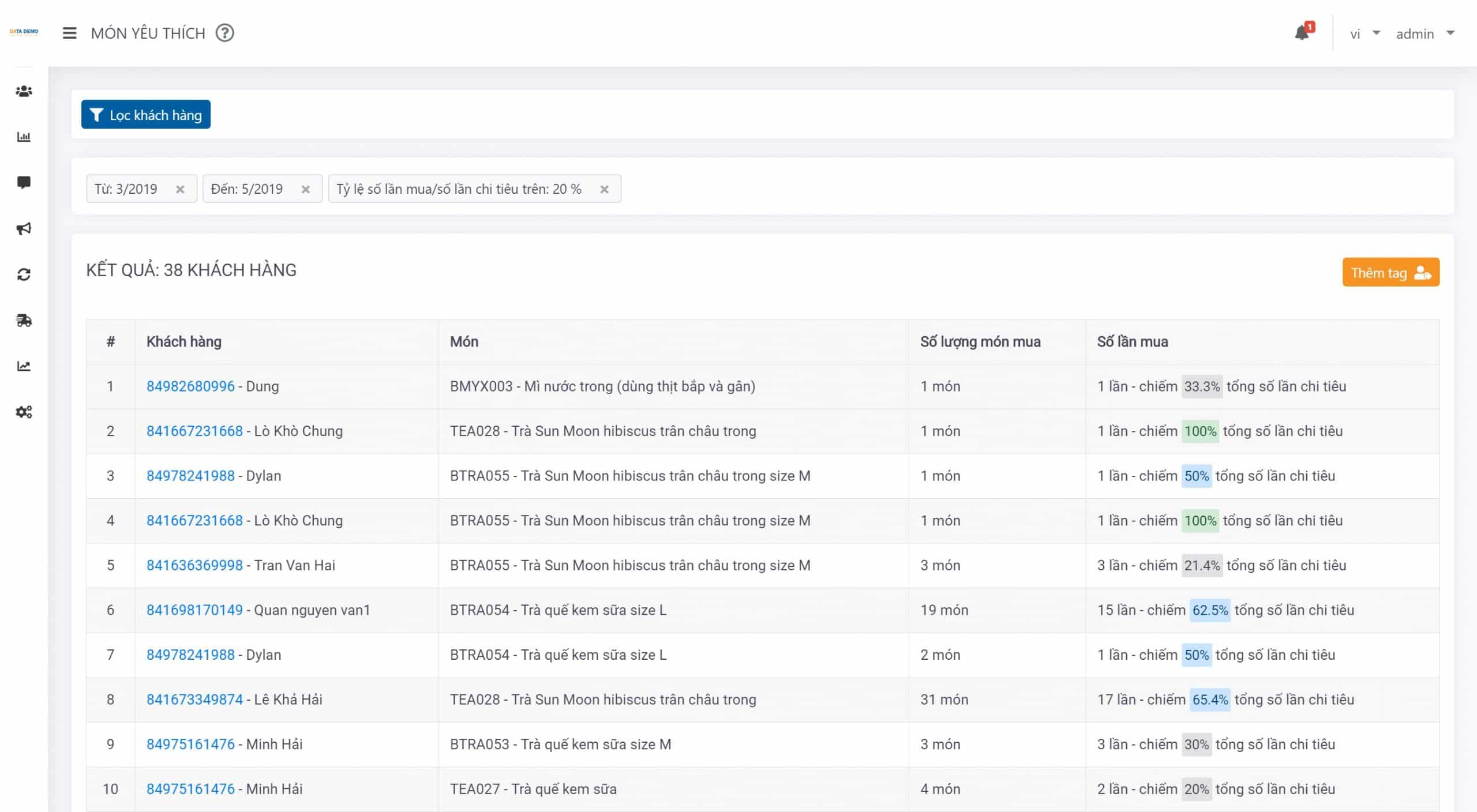This screenshot has width=1477, height=812.
Task: Open customer link 841673349874
Action: tap(194, 700)
